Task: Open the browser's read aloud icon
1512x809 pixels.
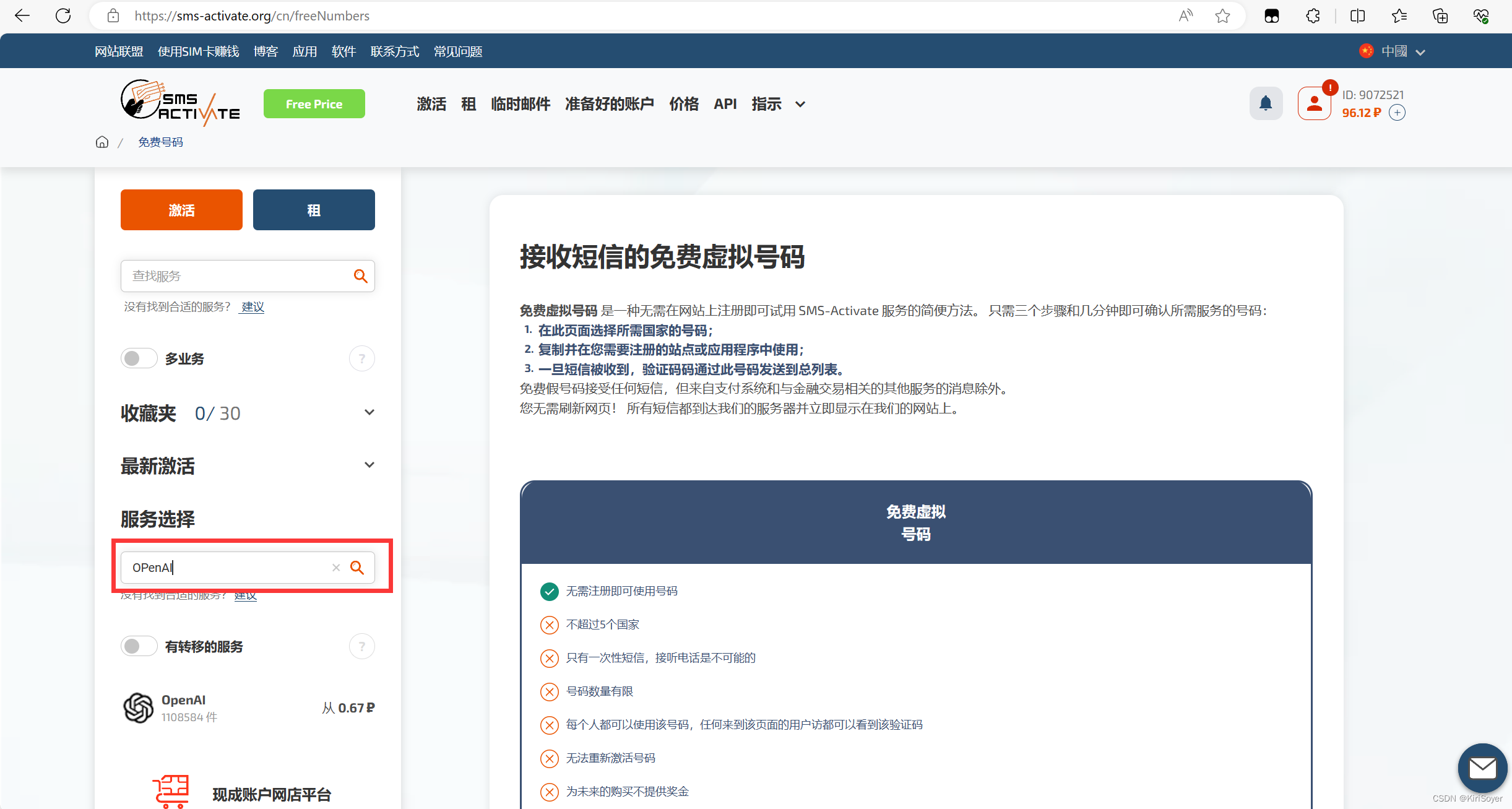Action: pyautogui.click(x=1185, y=15)
